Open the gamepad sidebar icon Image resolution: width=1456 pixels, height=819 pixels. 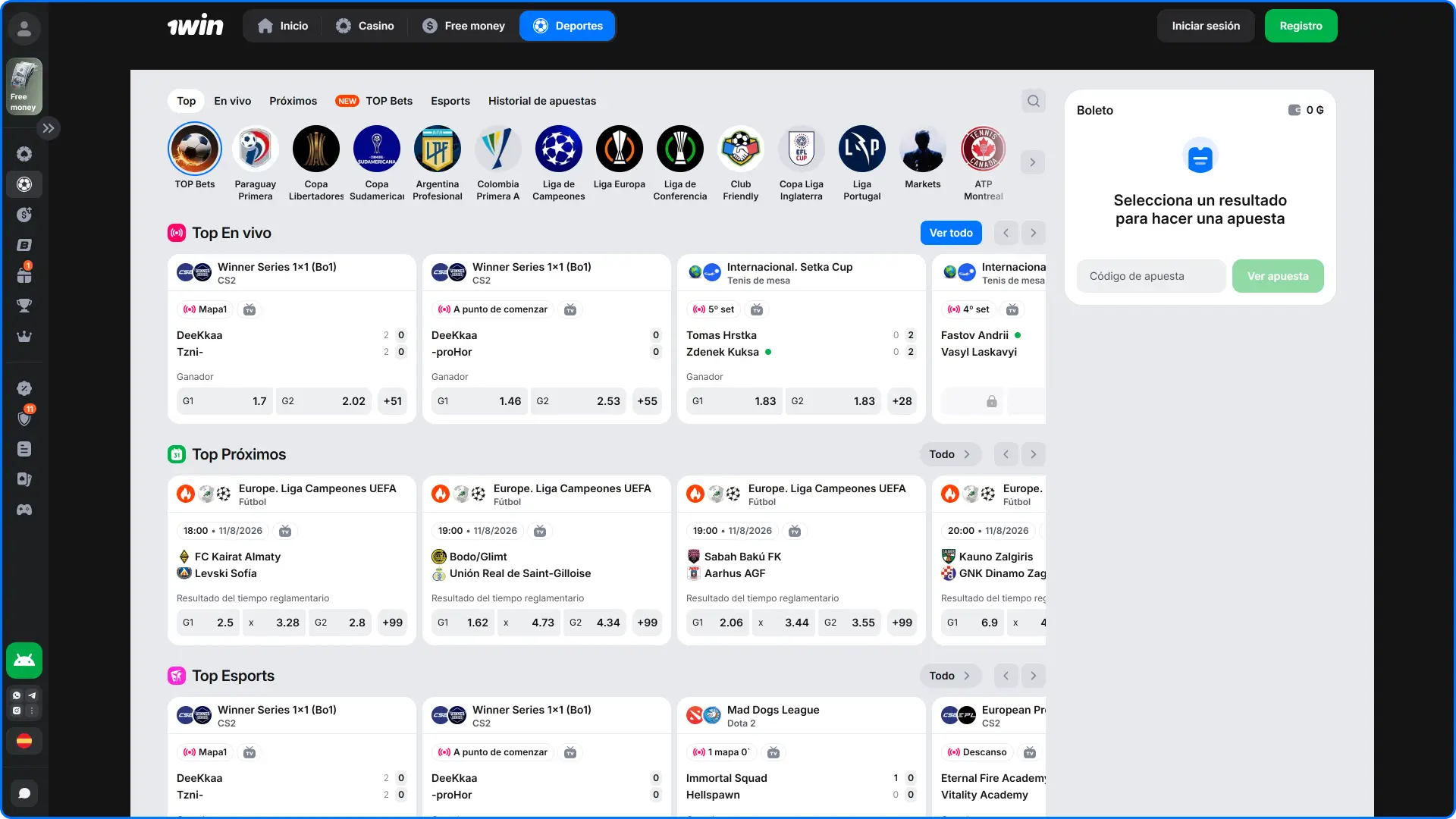point(24,510)
